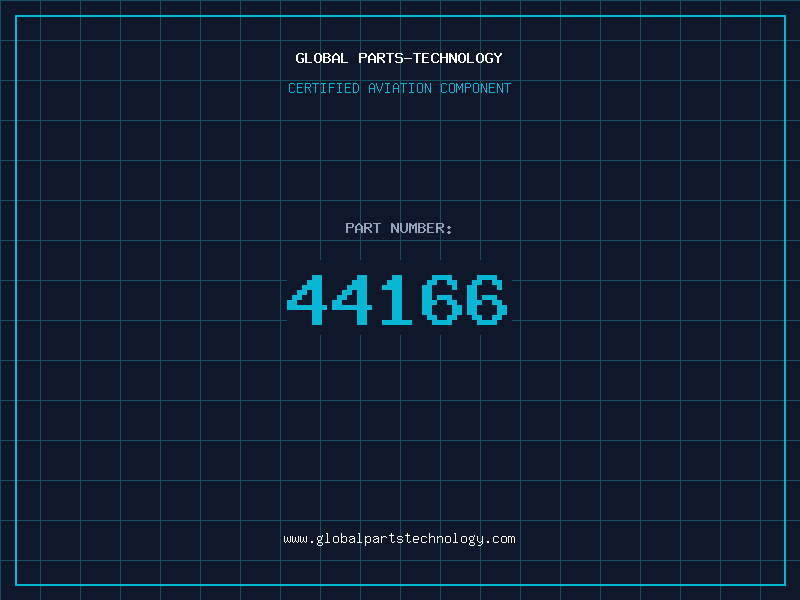Open the www.globalpartstechnology.com link
Image resolution: width=800 pixels, height=600 pixels.
[x=399, y=539]
